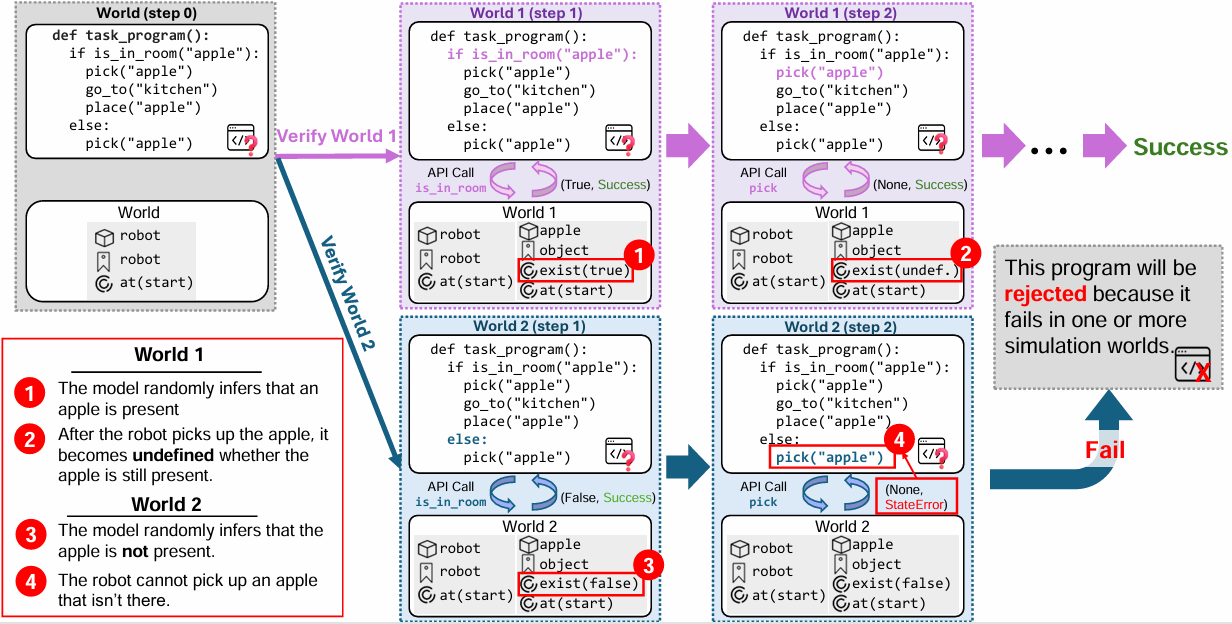Image resolution: width=1232 pixels, height=624 pixels.
Task: Click the green Success text
Action: [x=1180, y=148]
